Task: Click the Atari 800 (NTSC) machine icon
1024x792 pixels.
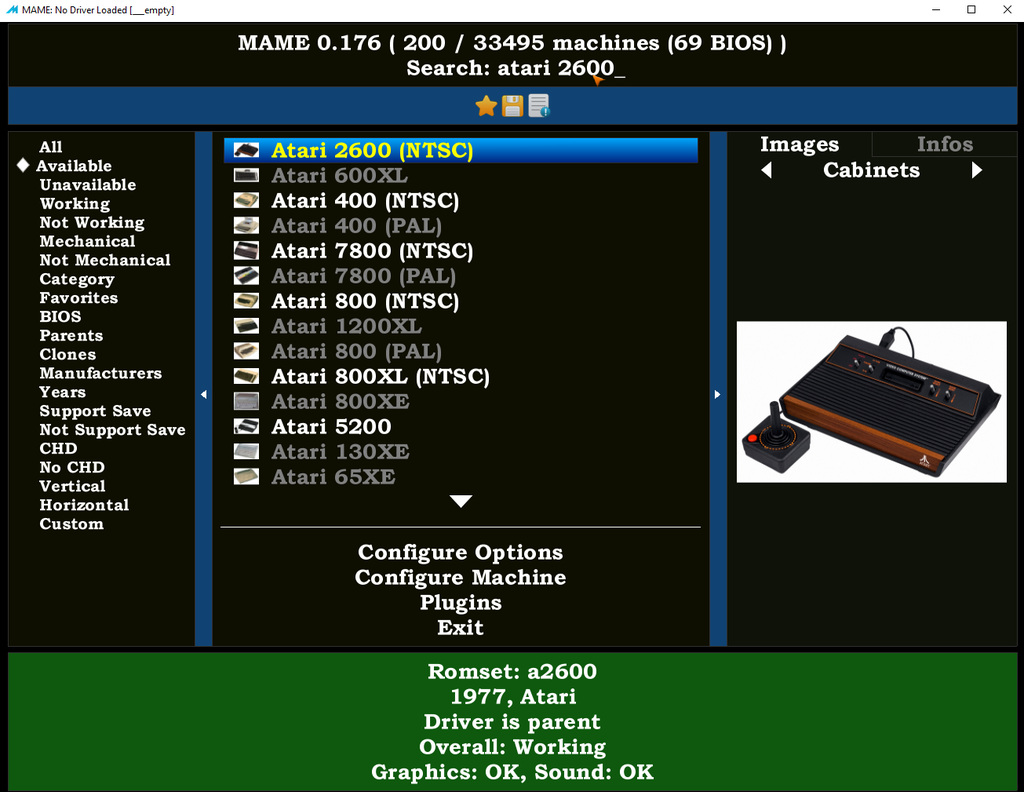Action: 246,301
